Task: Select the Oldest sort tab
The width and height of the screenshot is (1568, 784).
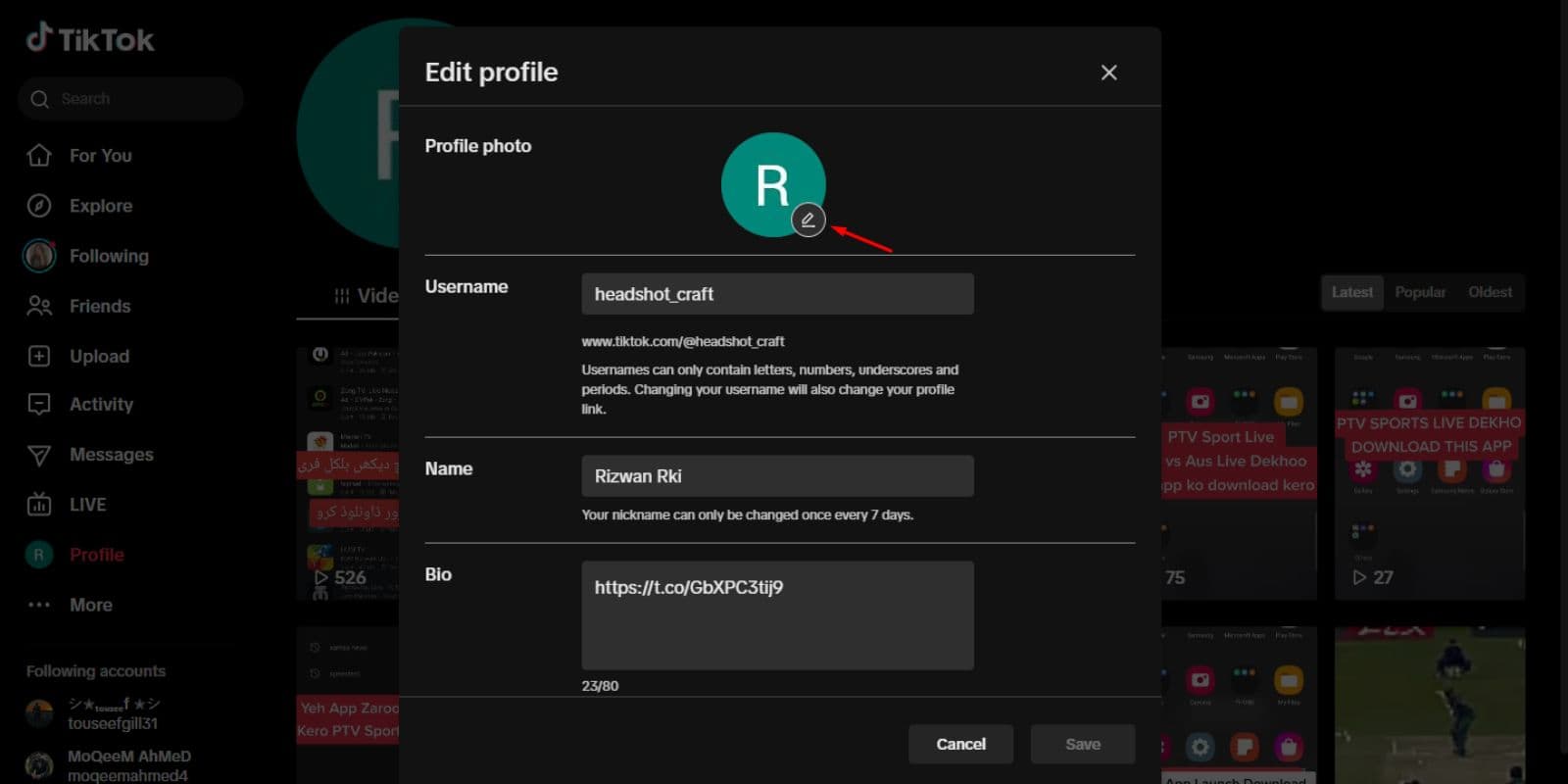Action: click(1490, 292)
